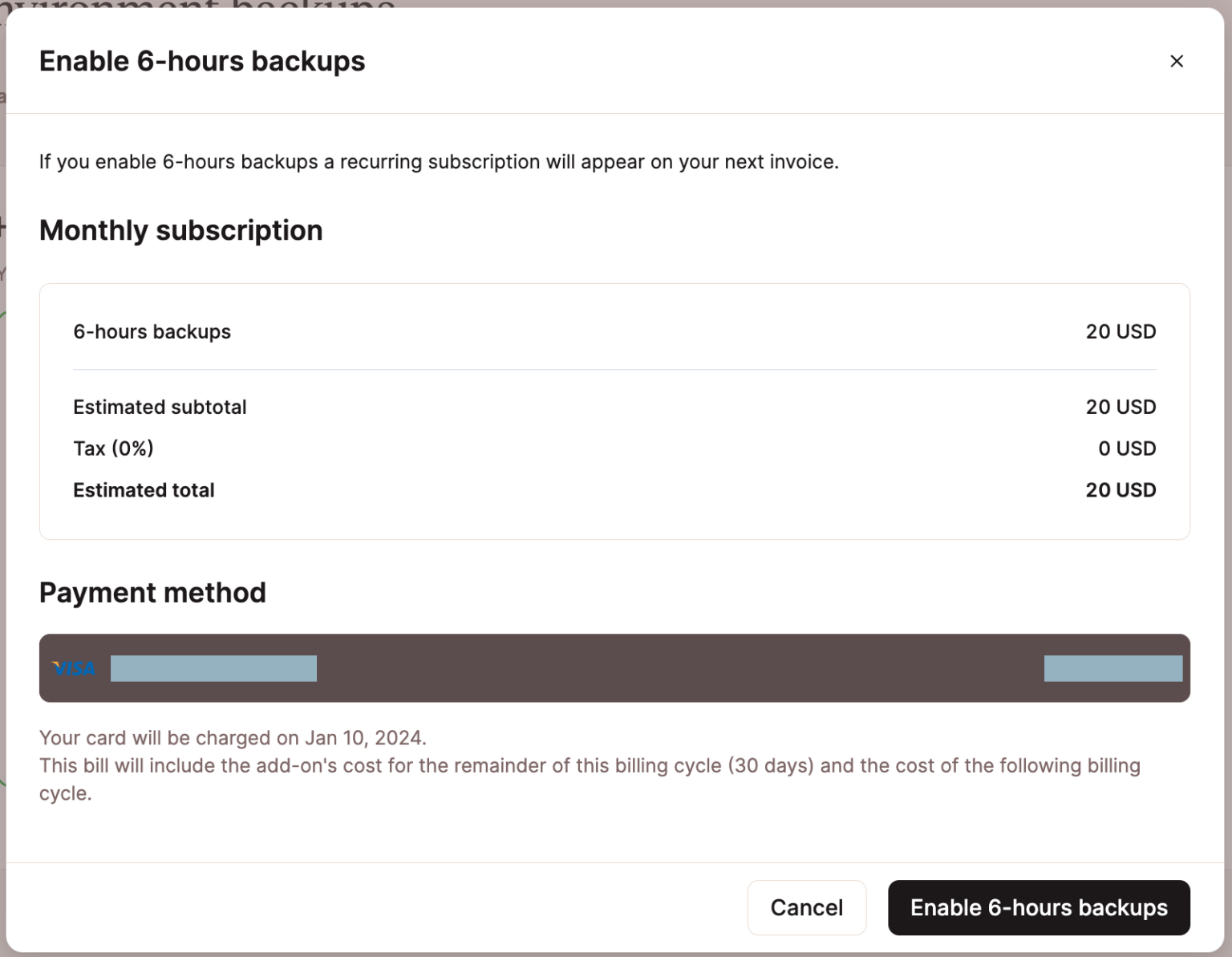
Task: Click the redacted card number field
Action: click(213, 668)
